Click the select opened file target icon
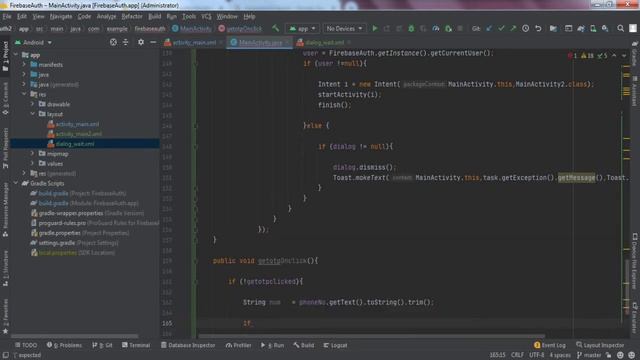 click(113, 42)
